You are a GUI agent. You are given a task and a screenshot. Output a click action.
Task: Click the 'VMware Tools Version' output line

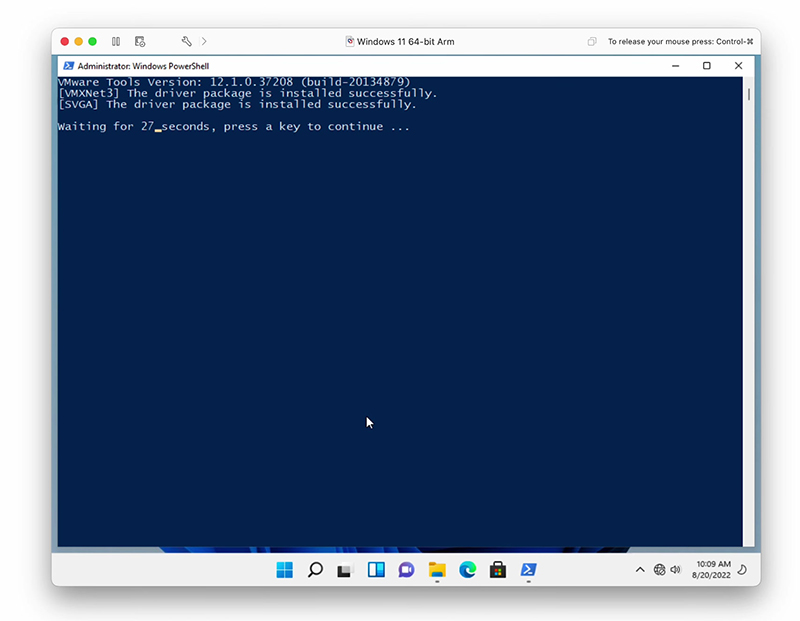coord(234,82)
